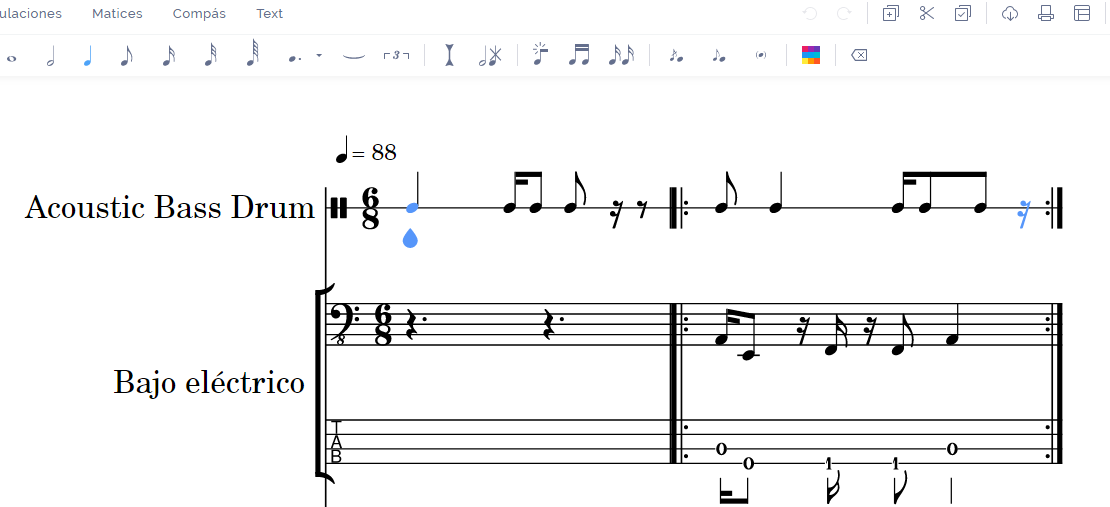1110x507 pixels.
Task: Click the cloud download export icon
Action: [x=1010, y=14]
